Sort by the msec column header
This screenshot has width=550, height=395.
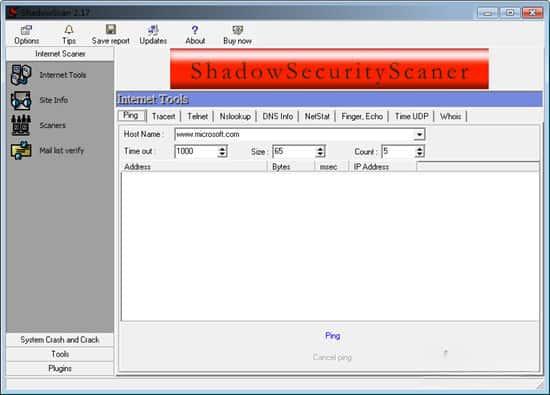tap(331, 167)
